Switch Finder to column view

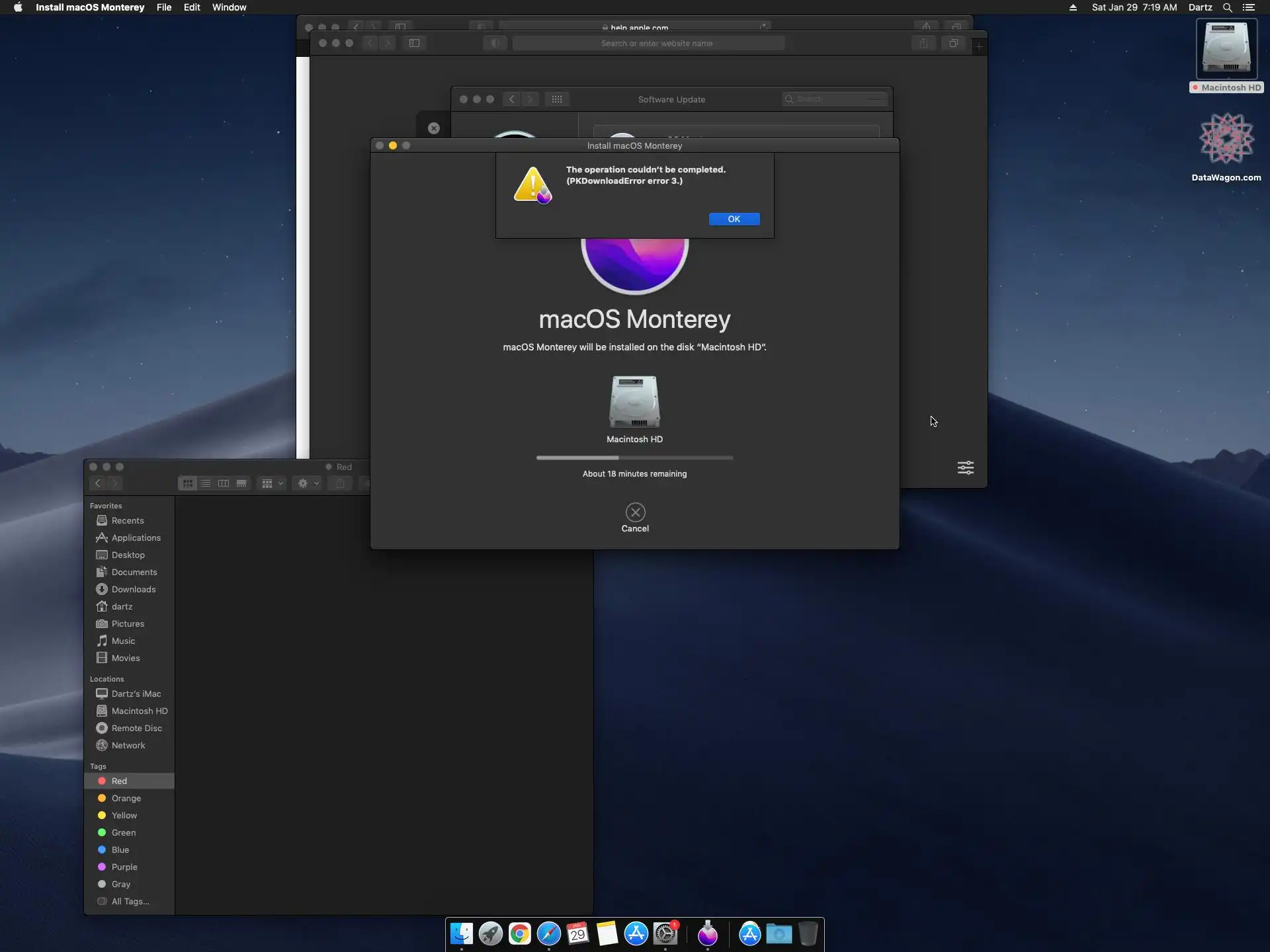[224, 483]
